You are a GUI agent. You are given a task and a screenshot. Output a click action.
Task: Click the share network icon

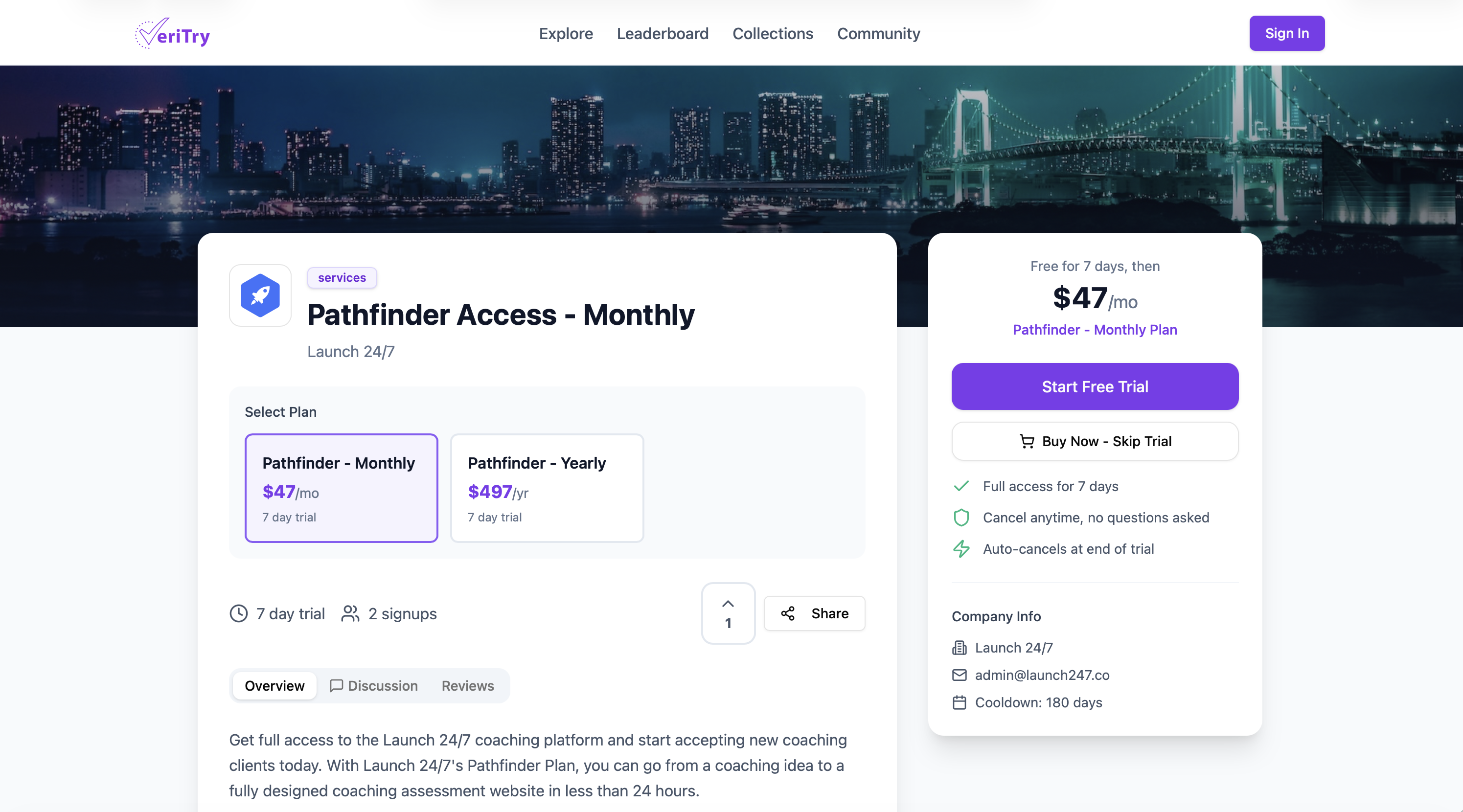click(x=788, y=613)
